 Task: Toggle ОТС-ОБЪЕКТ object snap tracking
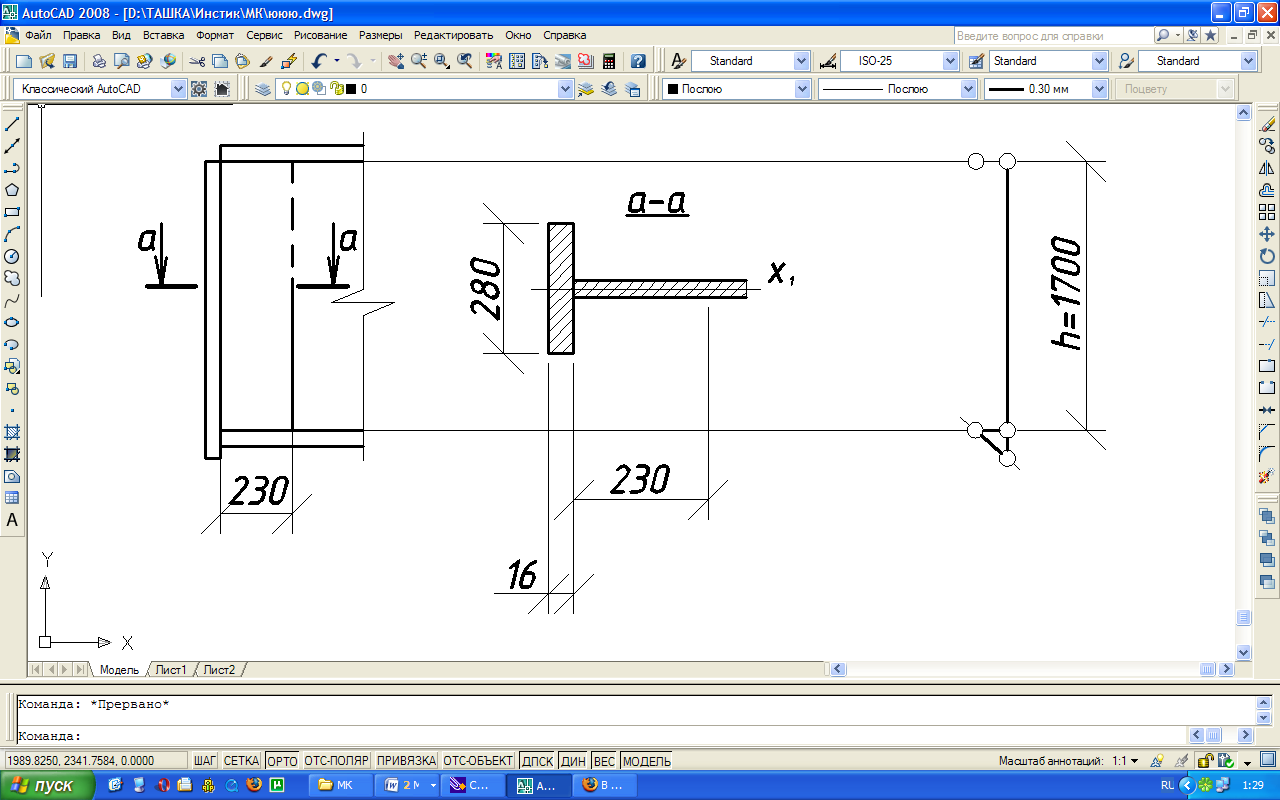click(478, 761)
